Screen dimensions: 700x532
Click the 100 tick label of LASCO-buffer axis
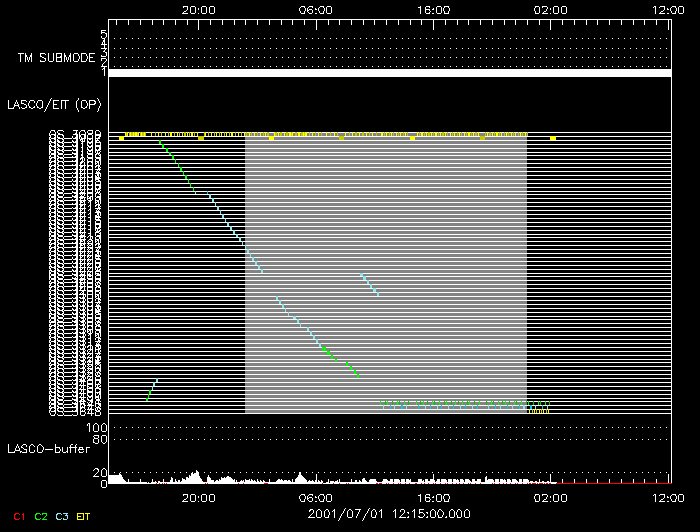tap(96, 428)
